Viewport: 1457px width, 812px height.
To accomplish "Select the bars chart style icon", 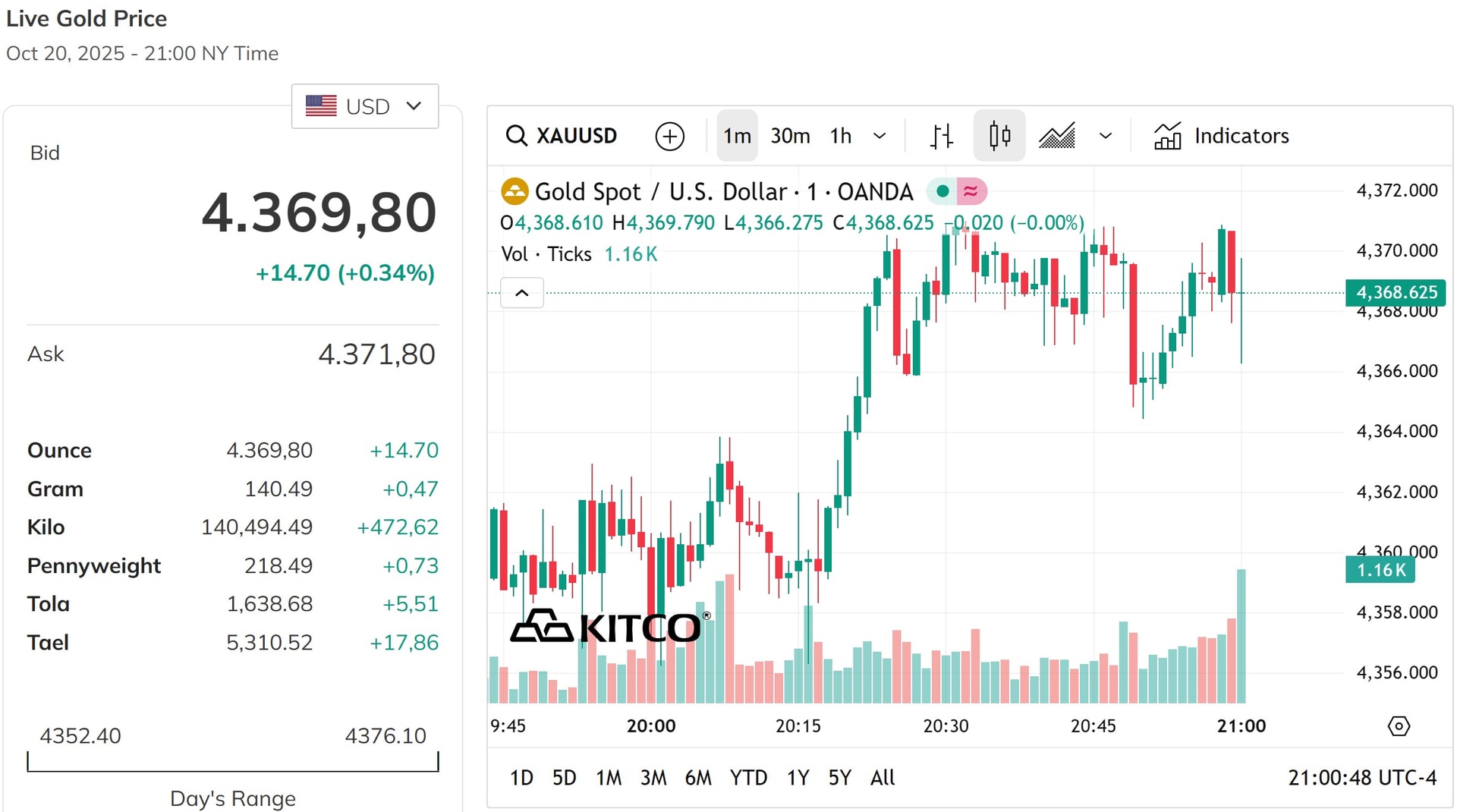I will (941, 136).
